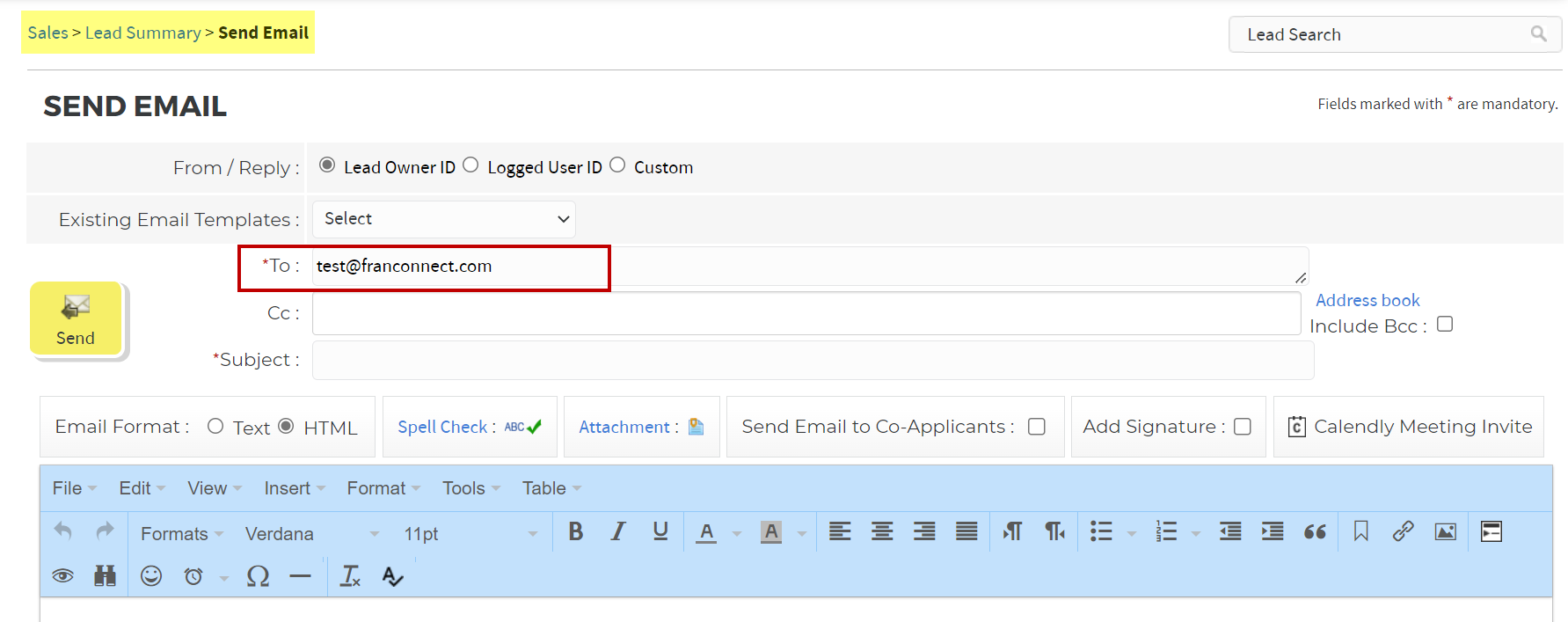Viewport: 1568px width, 622px height.
Task: Align text right
Action: coord(924,531)
